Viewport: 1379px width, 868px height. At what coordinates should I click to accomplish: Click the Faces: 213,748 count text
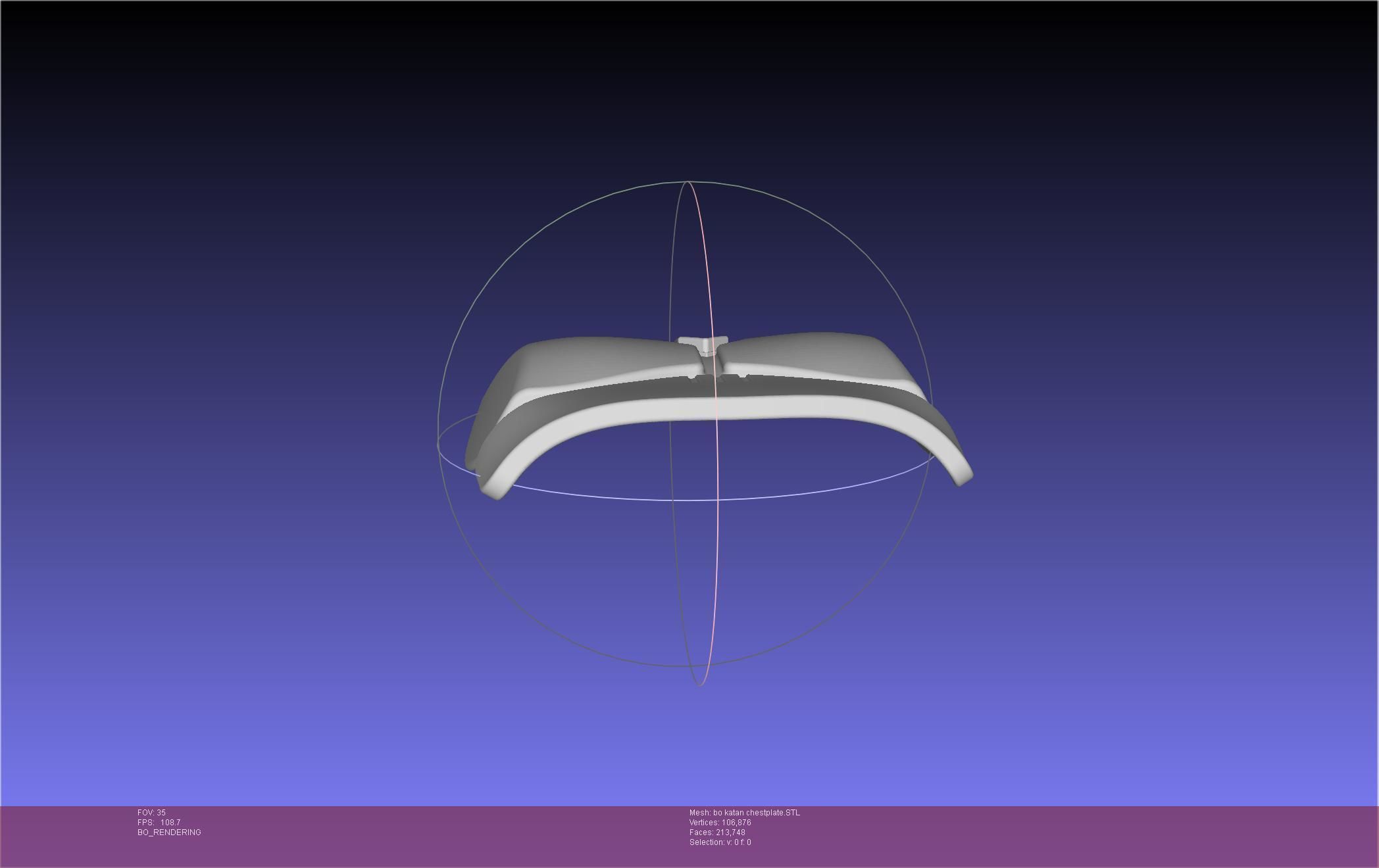717,832
